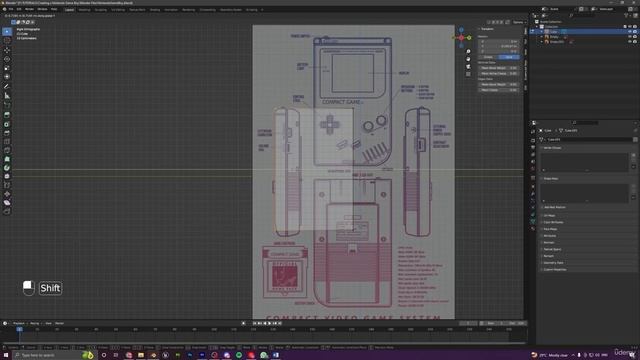Expand the Normals panel
The image size is (640, 360).
pos(548,242)
